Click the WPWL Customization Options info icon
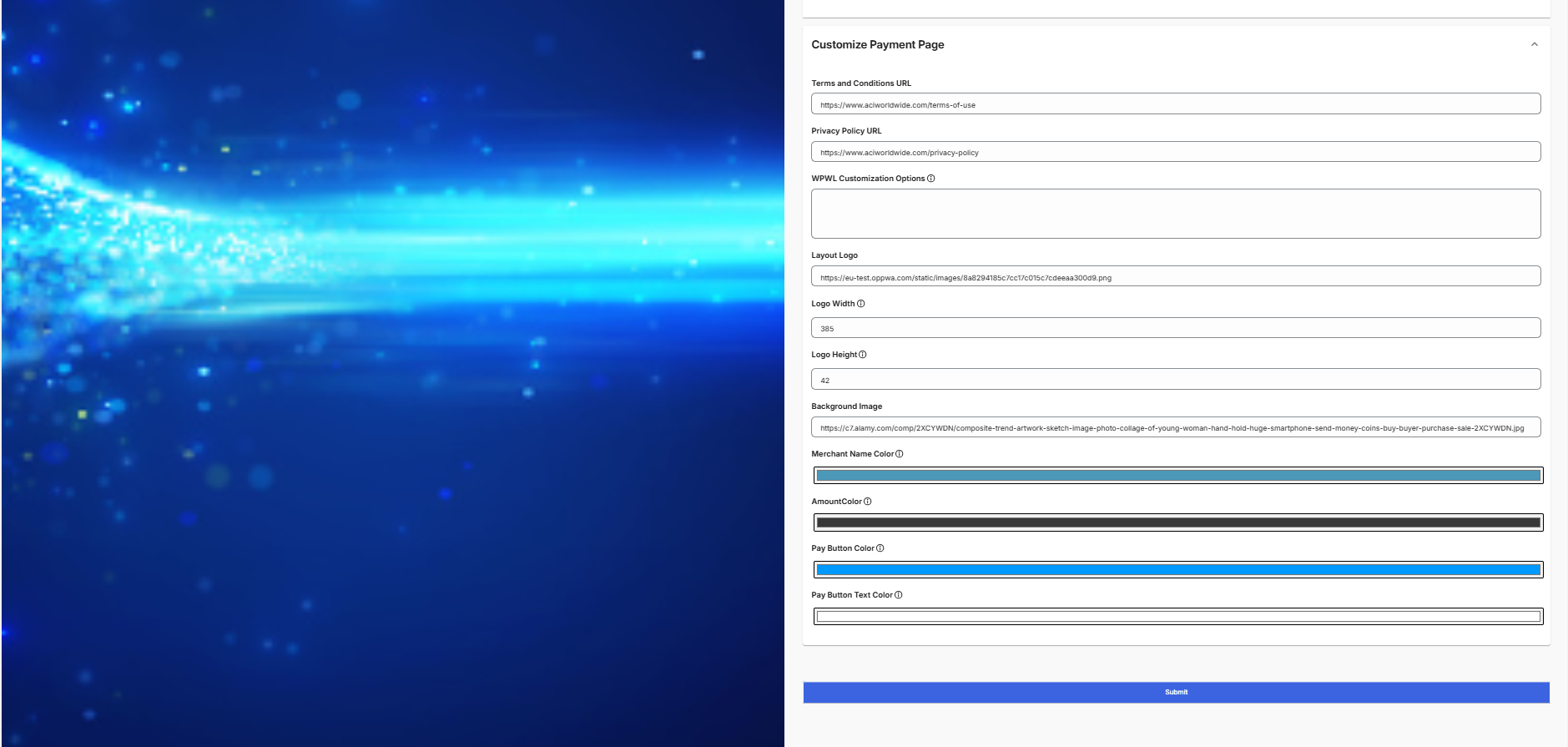The image size is (1568, 747). coord(931,179)
